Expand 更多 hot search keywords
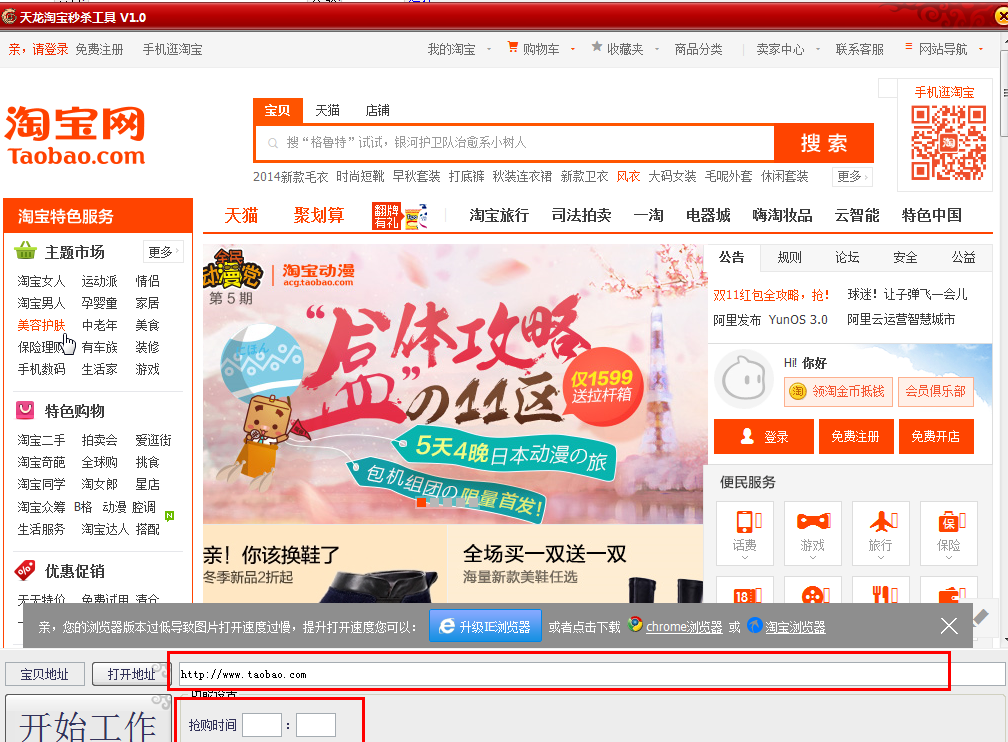Screen dimensions: 1008x742 852,176
